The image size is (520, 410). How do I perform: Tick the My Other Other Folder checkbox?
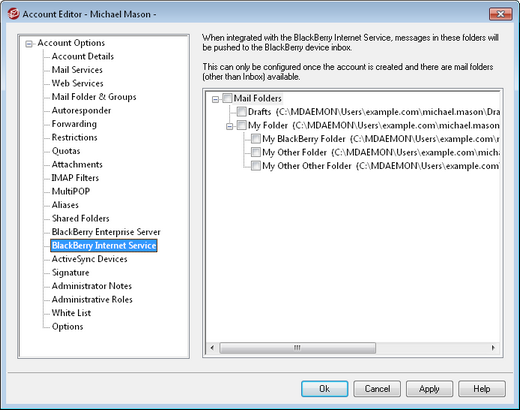pos(256,165)
